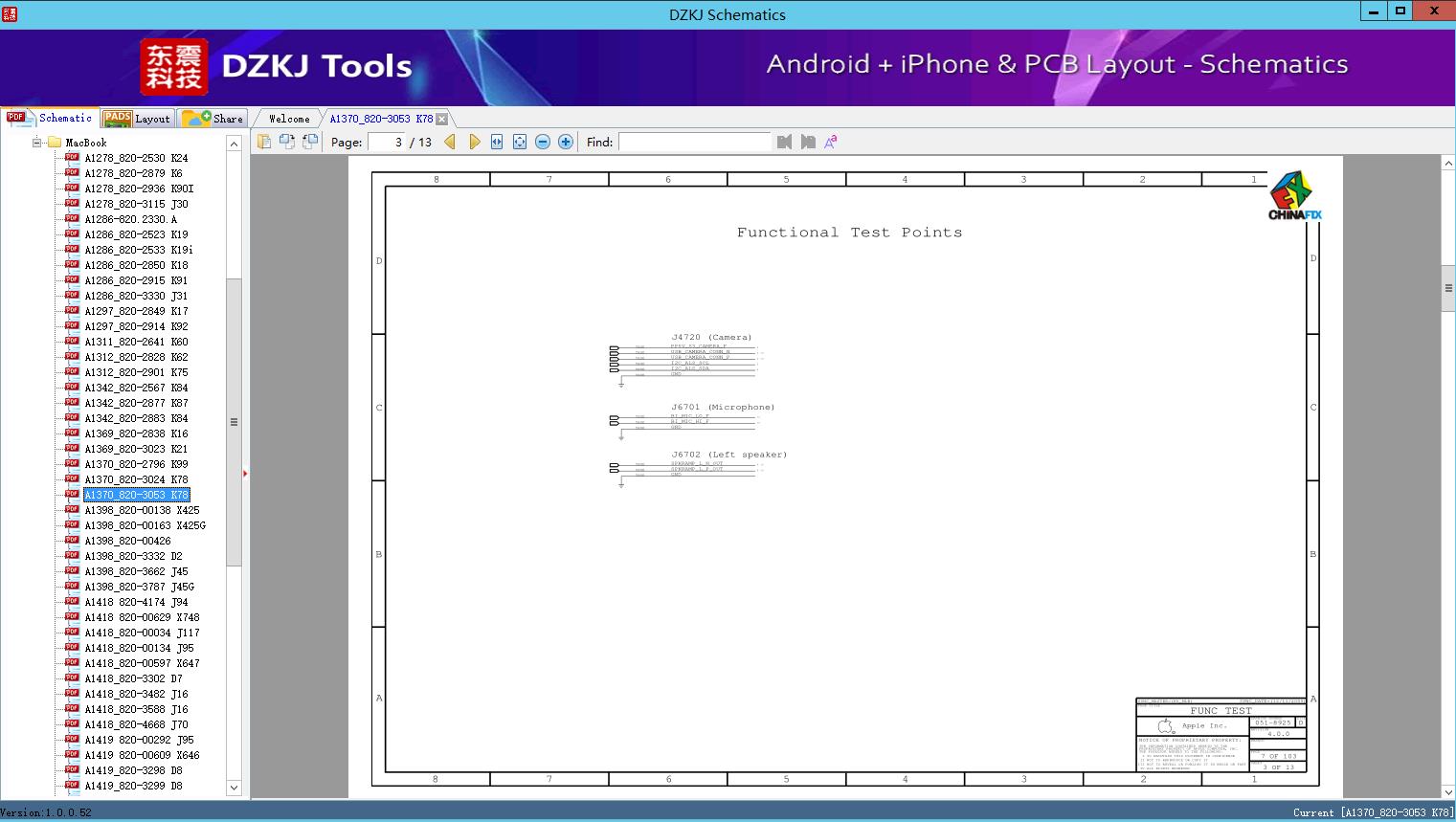Switch to the Schematic tab

50,118
